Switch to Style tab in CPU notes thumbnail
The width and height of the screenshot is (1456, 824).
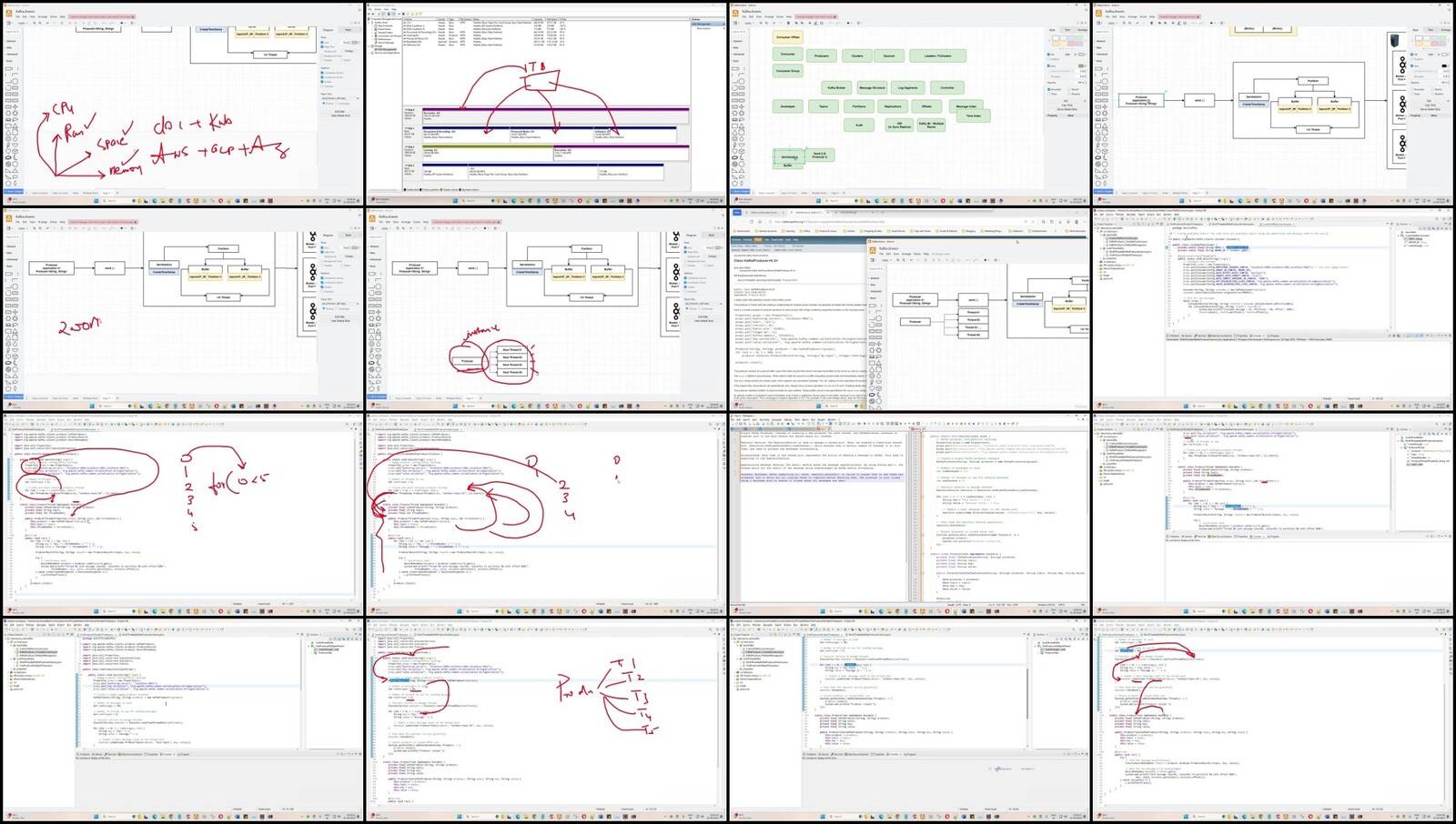click(348, 30)
